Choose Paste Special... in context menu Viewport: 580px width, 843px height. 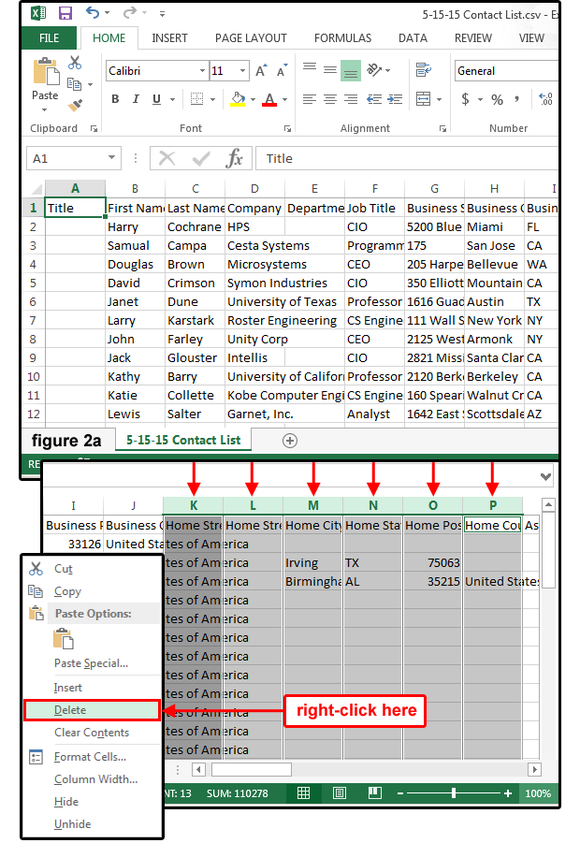(92, 663)
